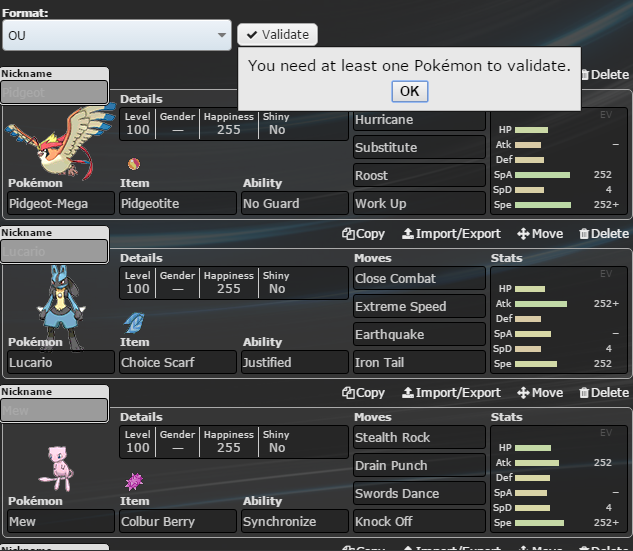Select the Mew sprite image
Image resolution: width=633 pixels, height=551 pixels.
coord(57,468)
